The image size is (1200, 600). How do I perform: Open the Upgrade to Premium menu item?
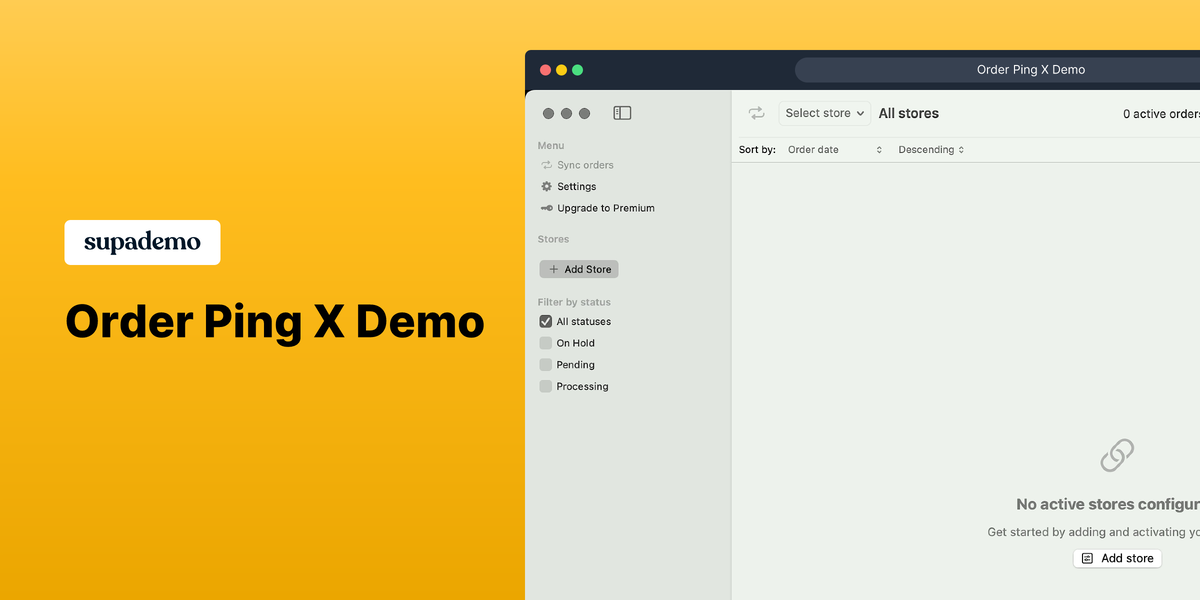(x=597, y=208)
